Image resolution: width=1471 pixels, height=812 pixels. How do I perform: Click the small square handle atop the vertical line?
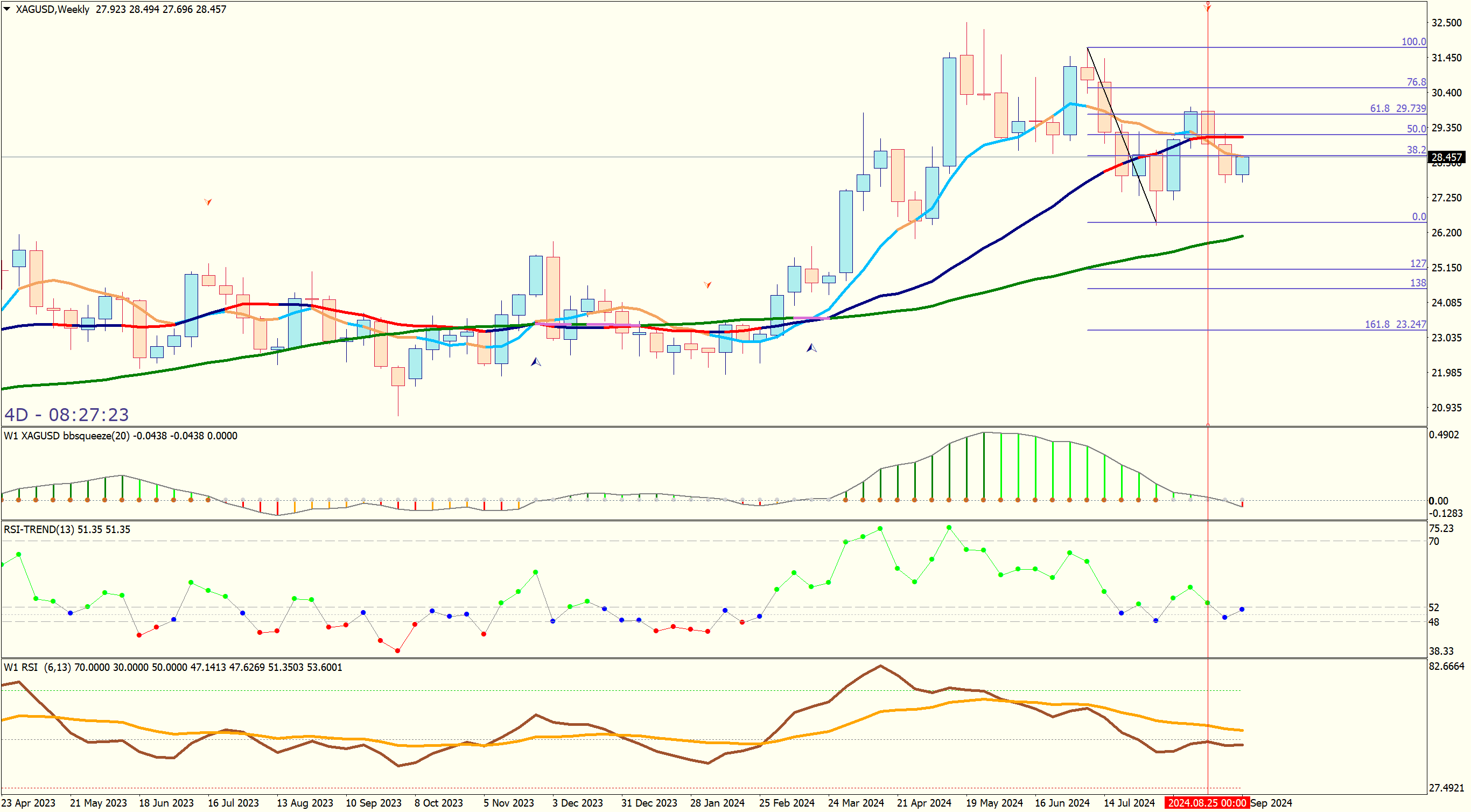pyautogui.click(x=1208, y=3)
